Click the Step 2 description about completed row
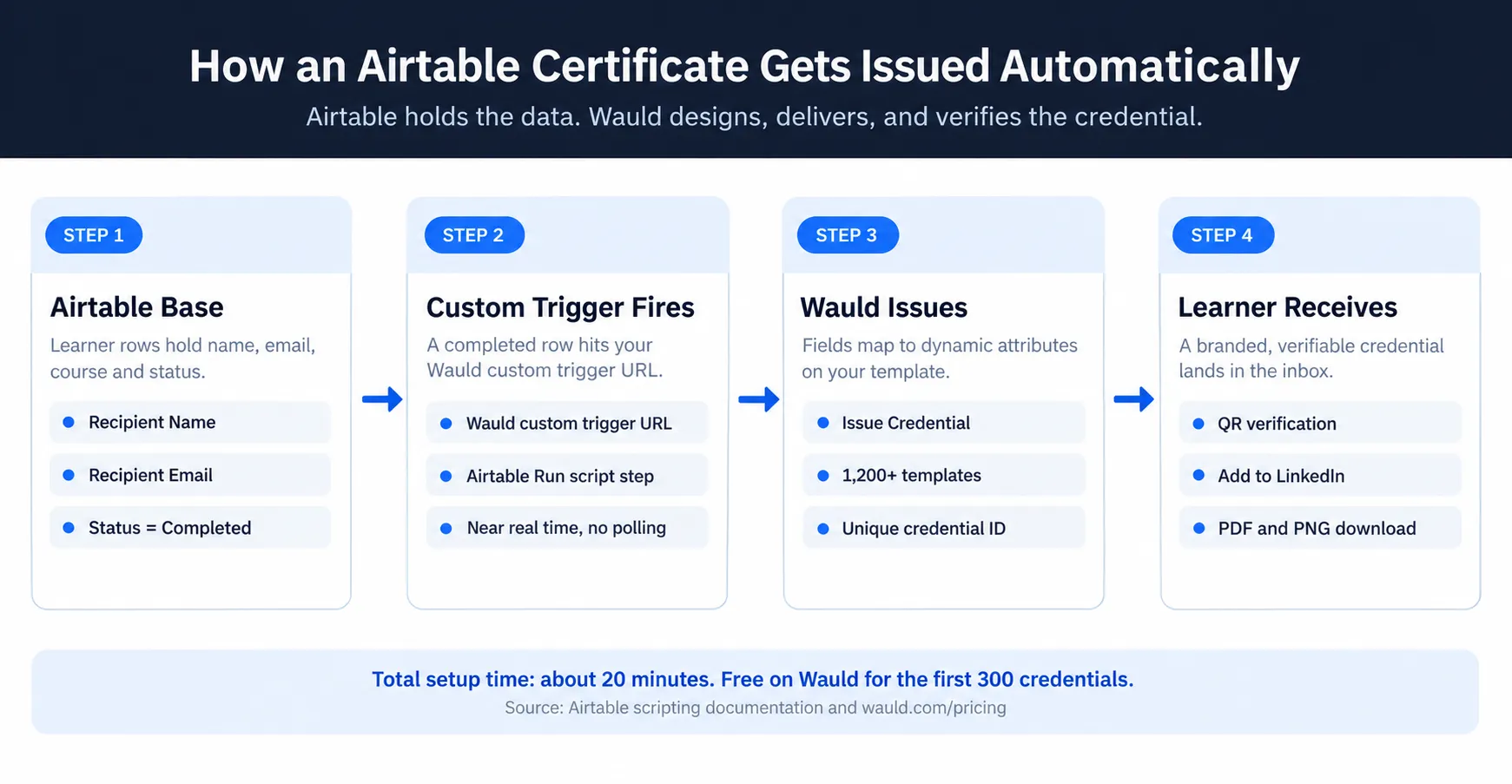 [545, 358]
